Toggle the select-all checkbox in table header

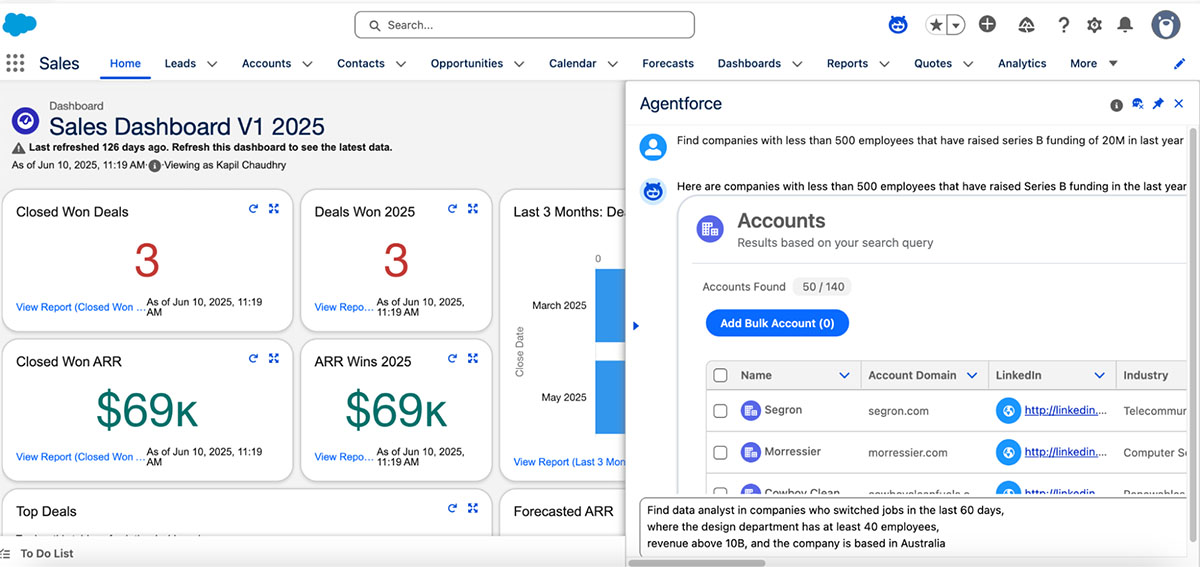click(720, 376)
